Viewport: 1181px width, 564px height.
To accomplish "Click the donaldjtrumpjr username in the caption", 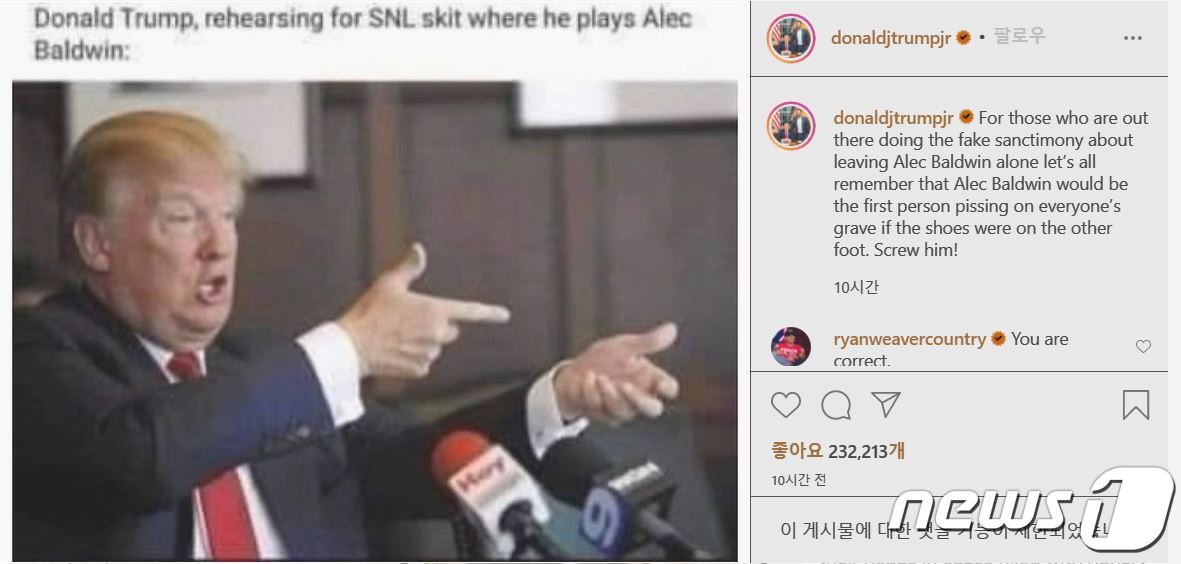I will (x=893, y=118).
